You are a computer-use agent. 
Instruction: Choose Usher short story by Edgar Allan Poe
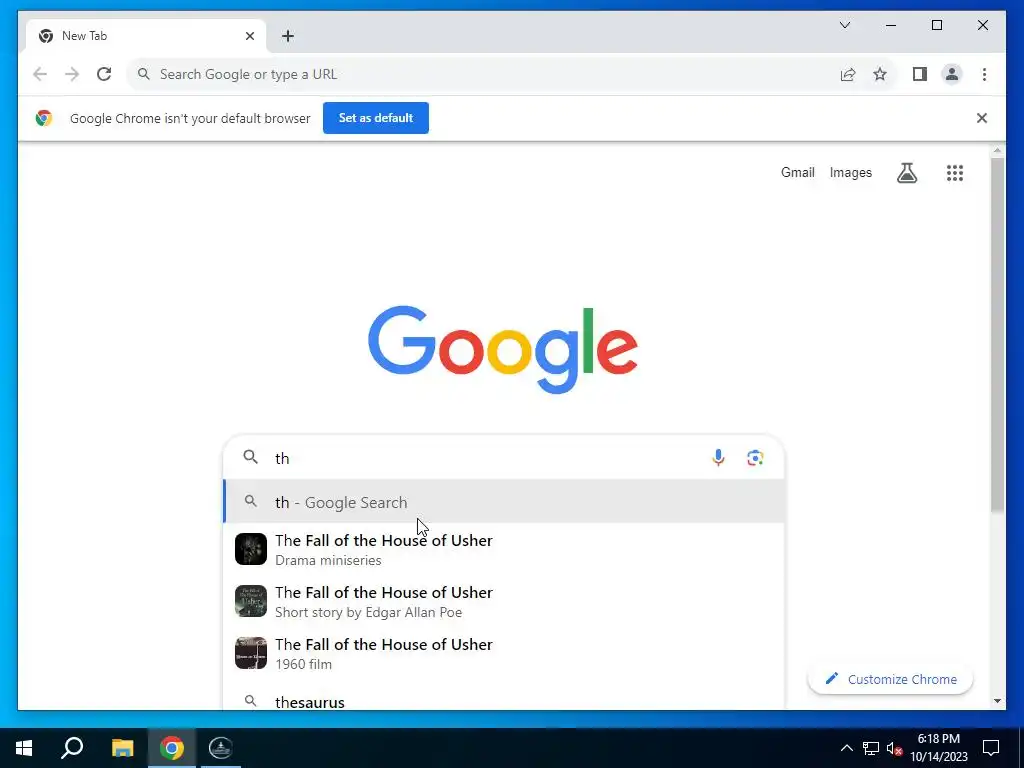504,601
